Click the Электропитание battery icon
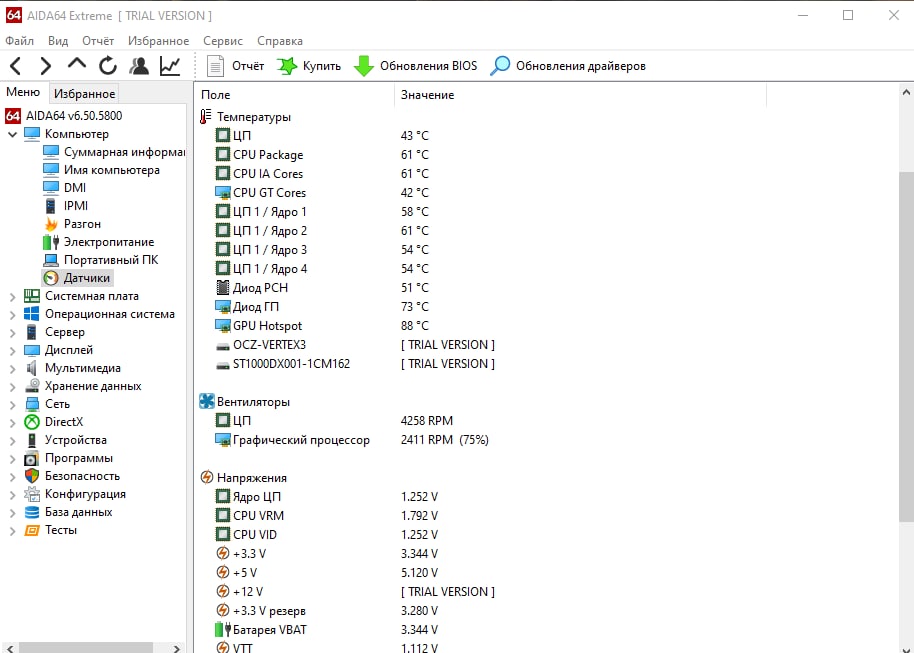 pyautogui.click(x=51, y=242)
